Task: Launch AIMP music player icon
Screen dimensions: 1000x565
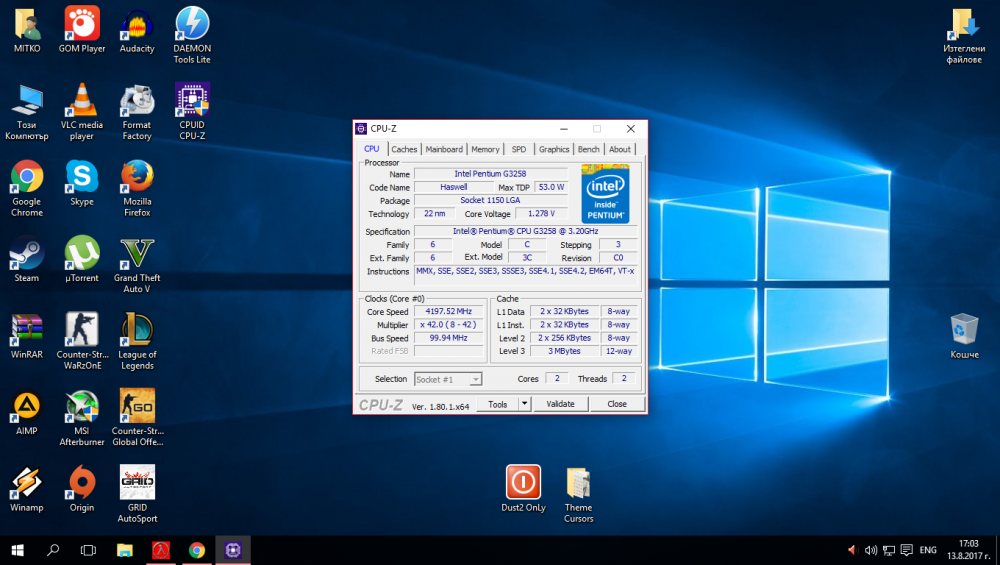Action: [27, 413]
